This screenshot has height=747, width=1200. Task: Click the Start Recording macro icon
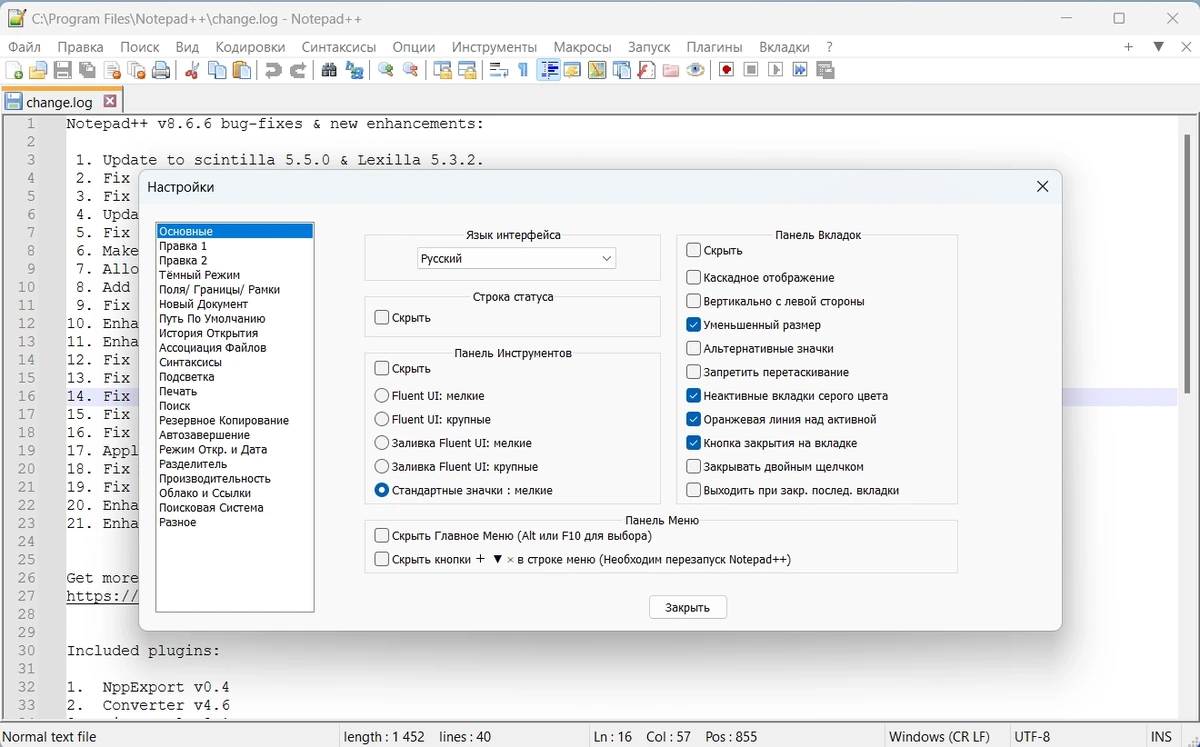click(x=726, y=70)
